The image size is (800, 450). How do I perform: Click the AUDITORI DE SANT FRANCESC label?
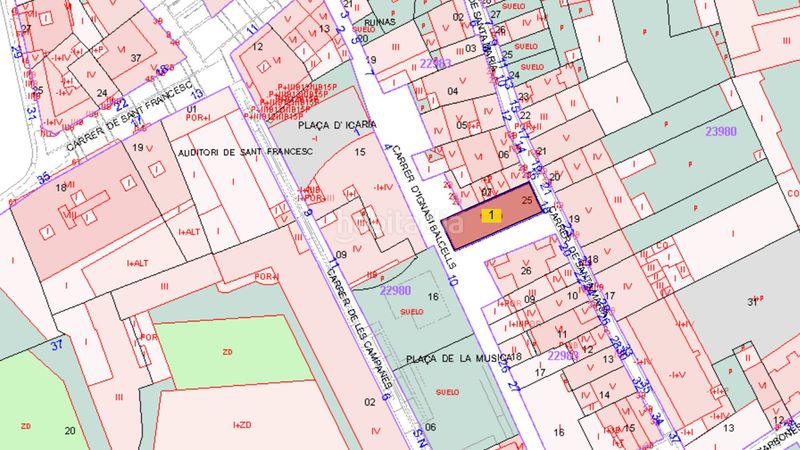tap(245, 153)
